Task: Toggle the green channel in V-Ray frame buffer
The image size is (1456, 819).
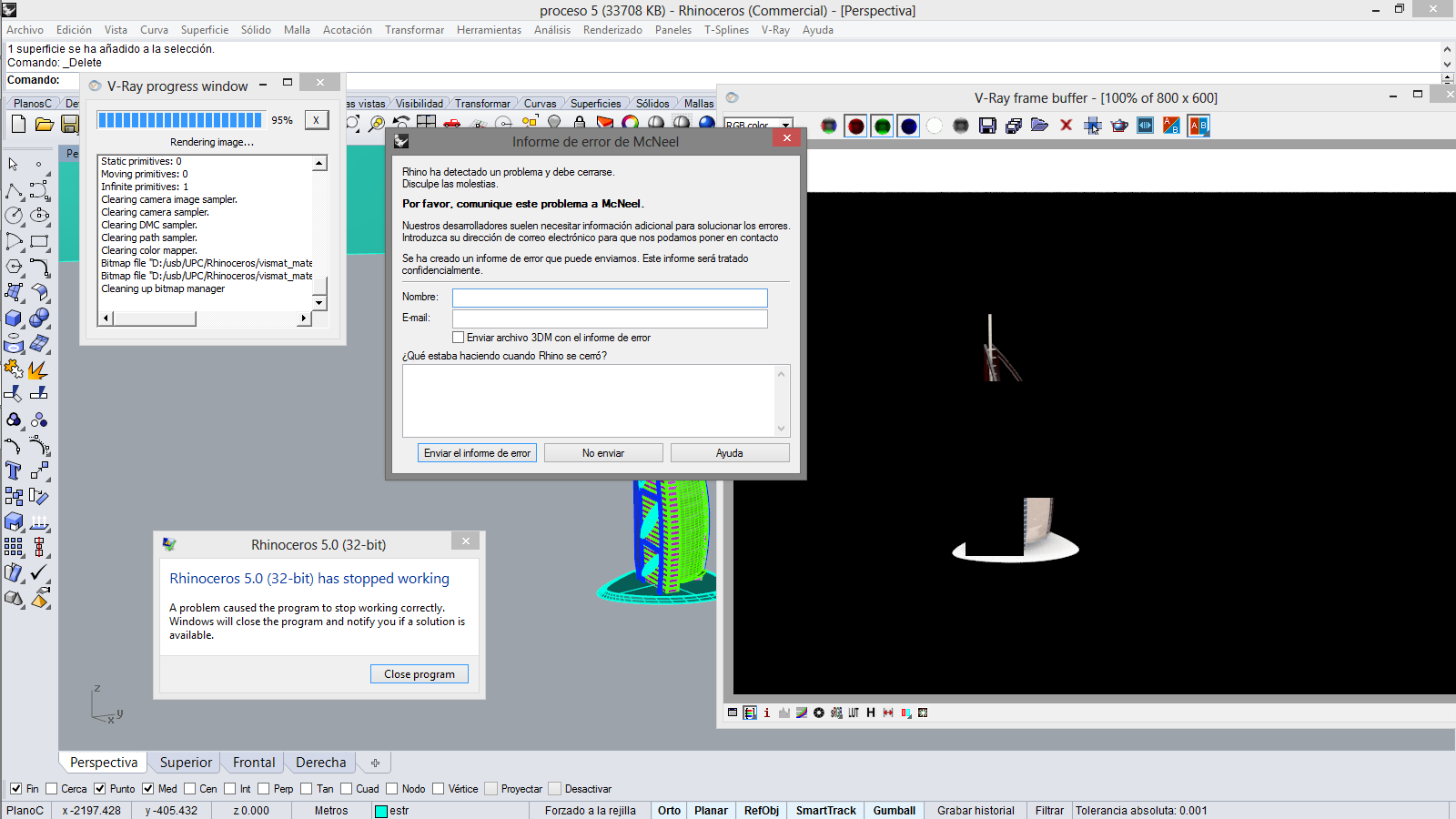Action: [882, 126]
